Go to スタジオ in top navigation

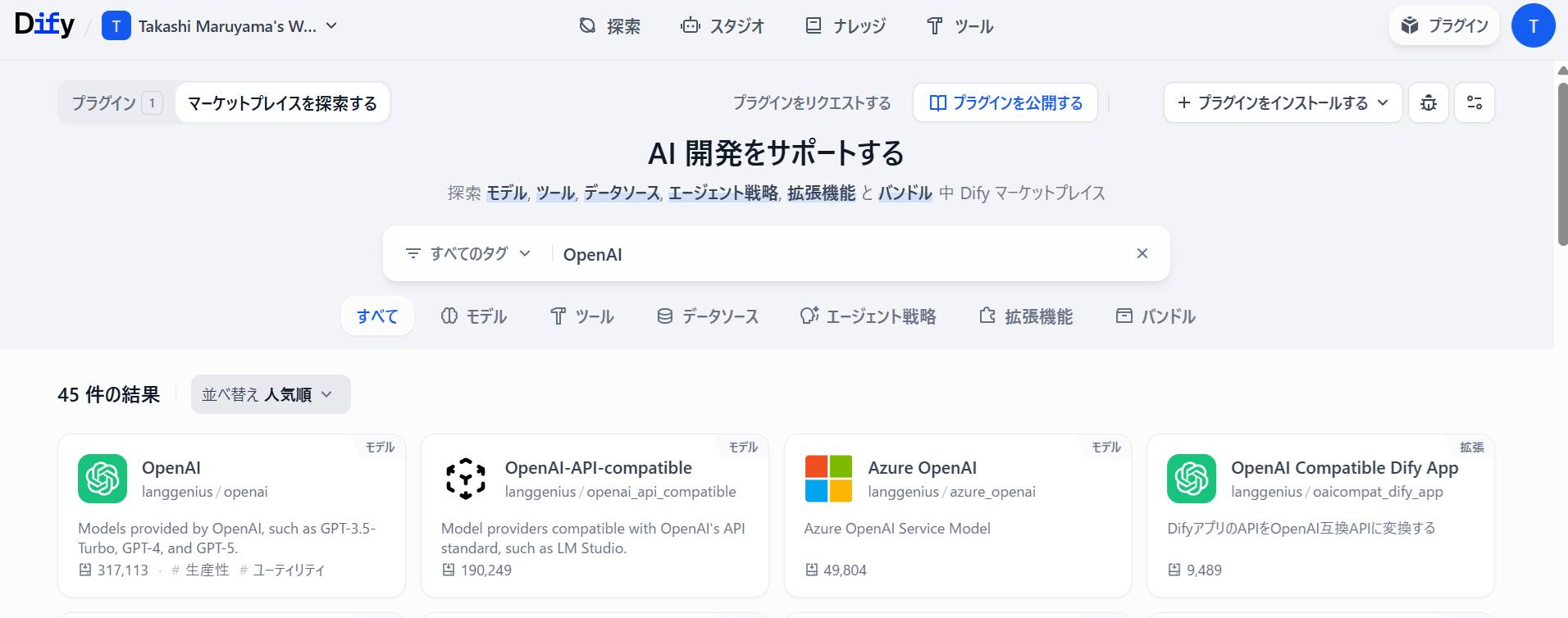point(722,26)
